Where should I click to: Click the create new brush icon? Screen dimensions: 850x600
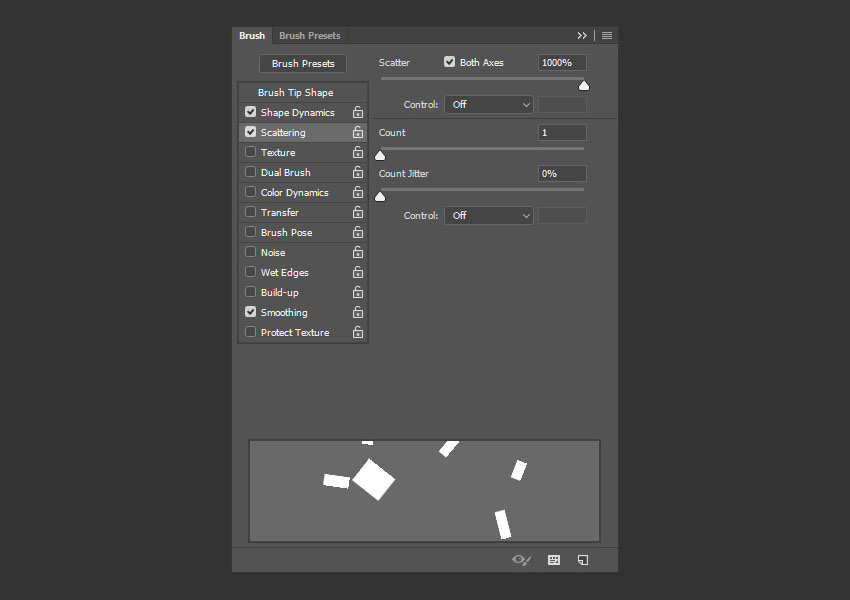coord(583,560)
